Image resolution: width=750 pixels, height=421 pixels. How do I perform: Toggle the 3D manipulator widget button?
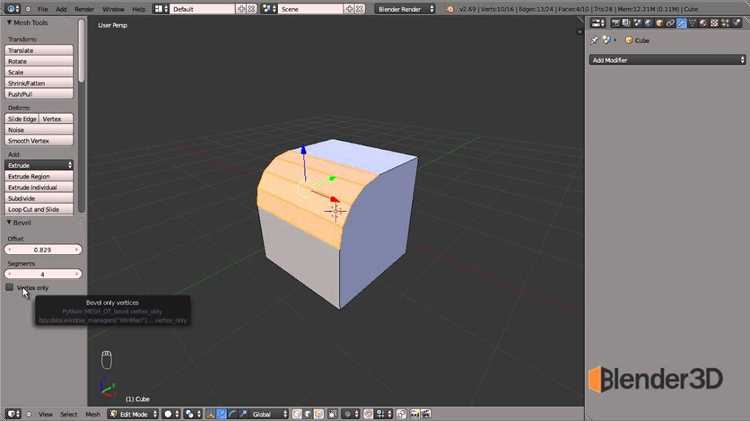[x=210, y=414]
